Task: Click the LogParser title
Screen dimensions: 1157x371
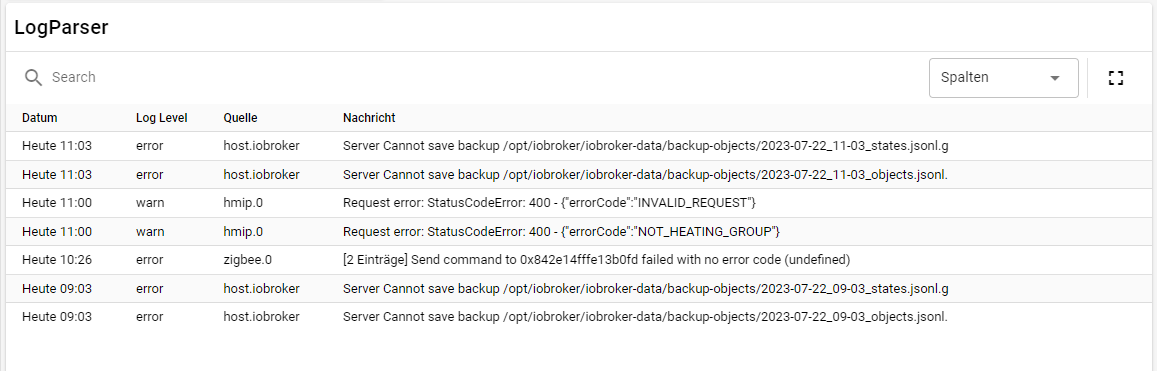Action: (x=62, y=28)
